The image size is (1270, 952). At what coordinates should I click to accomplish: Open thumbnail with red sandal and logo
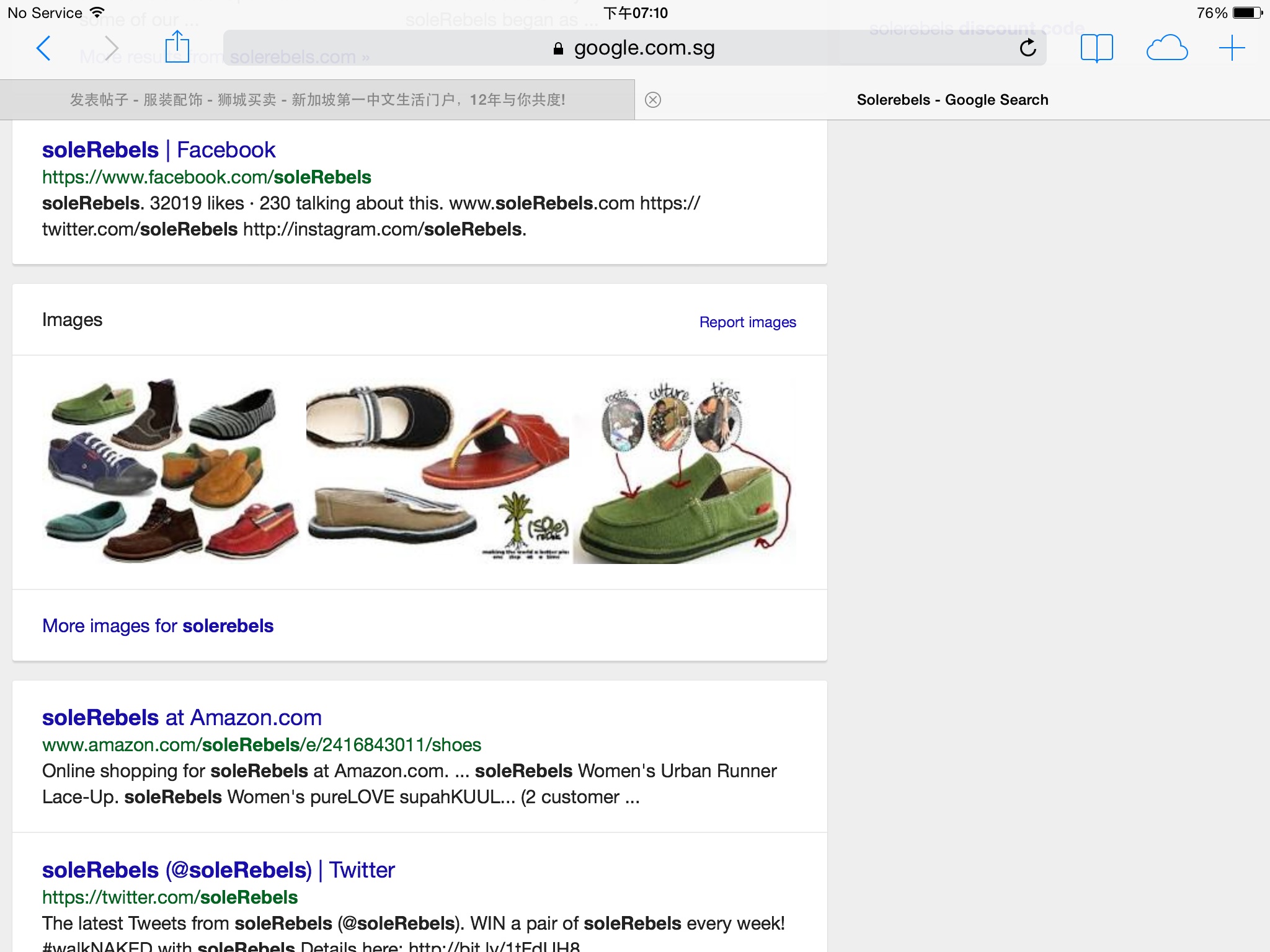(438, 471)
